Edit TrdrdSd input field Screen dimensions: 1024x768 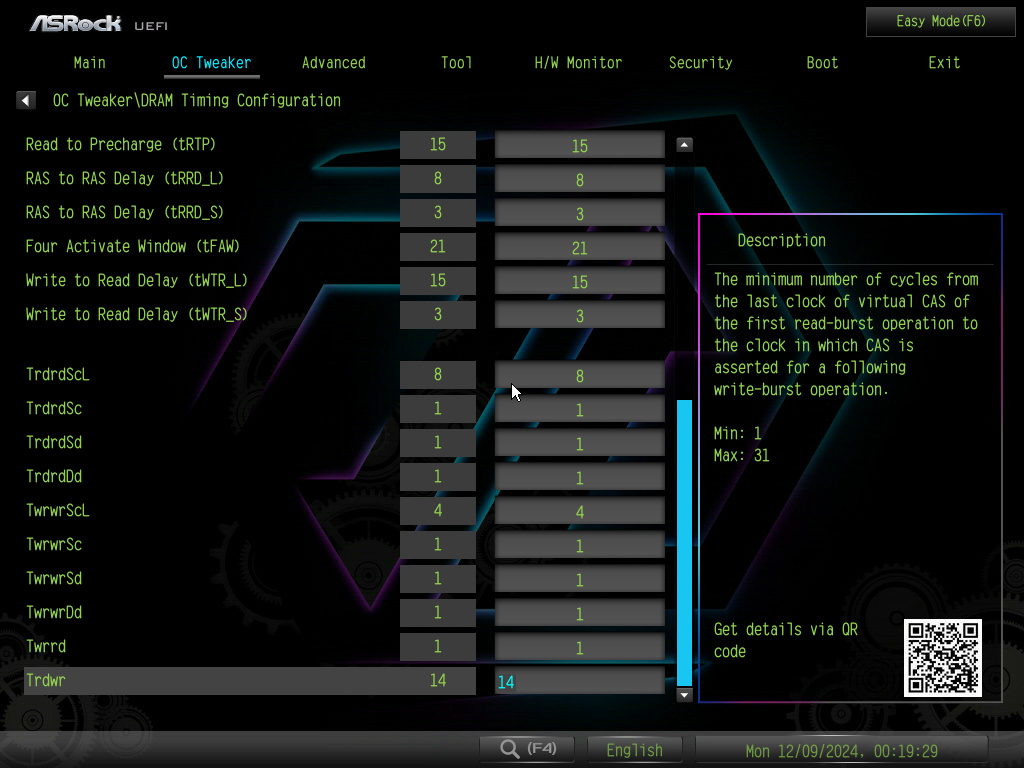[x=579, y=443]
